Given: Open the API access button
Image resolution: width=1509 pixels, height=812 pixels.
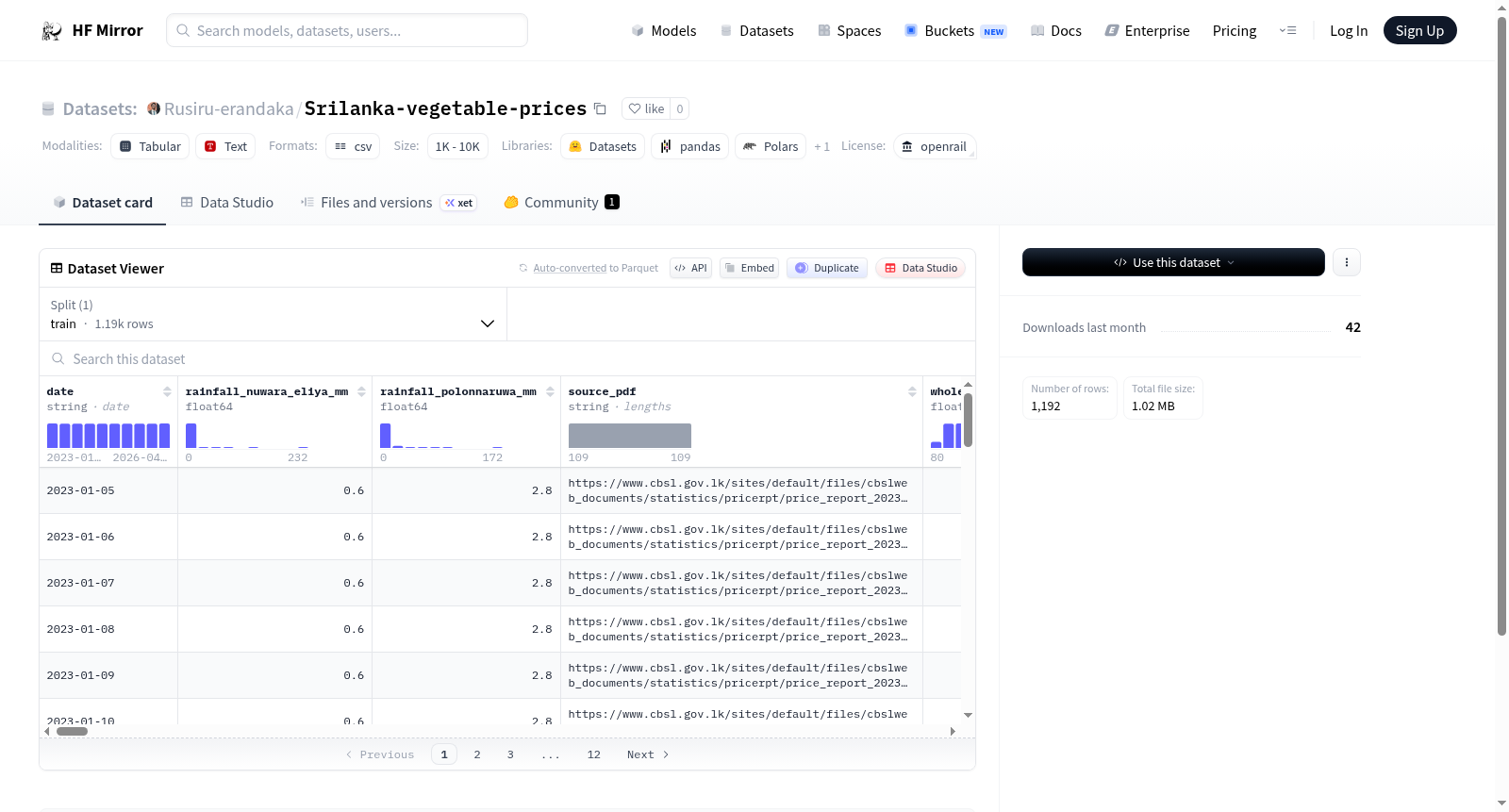Looking at the screenshot, I should pyautogui.click(x=690, y=268).
